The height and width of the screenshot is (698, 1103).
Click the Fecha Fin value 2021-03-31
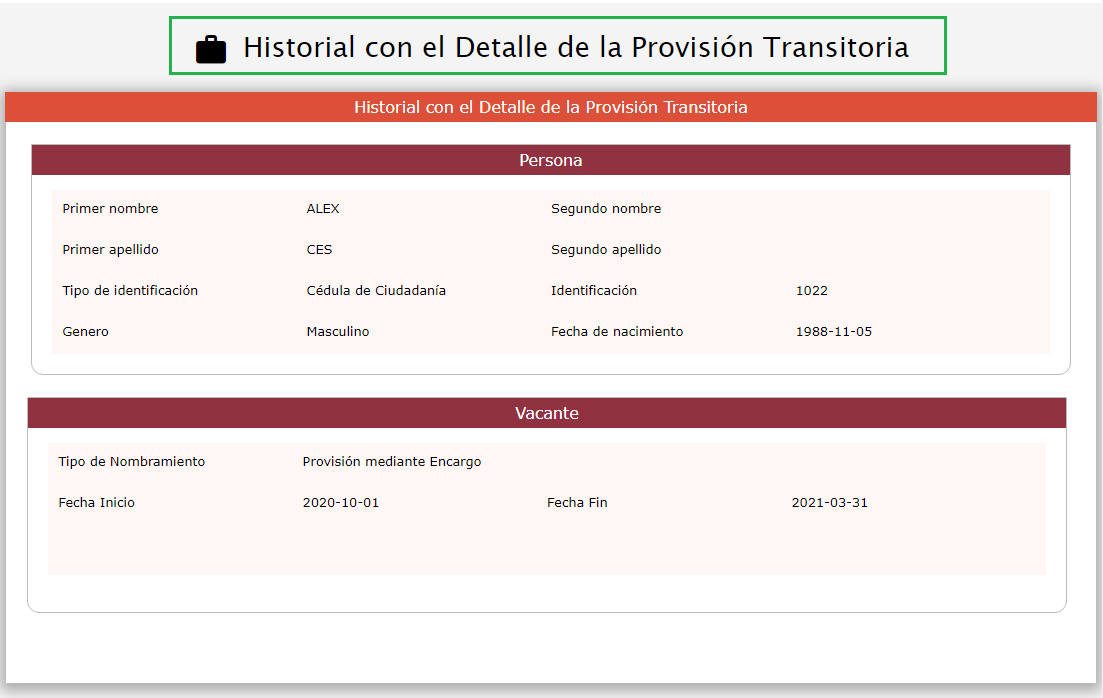[829, 503]
